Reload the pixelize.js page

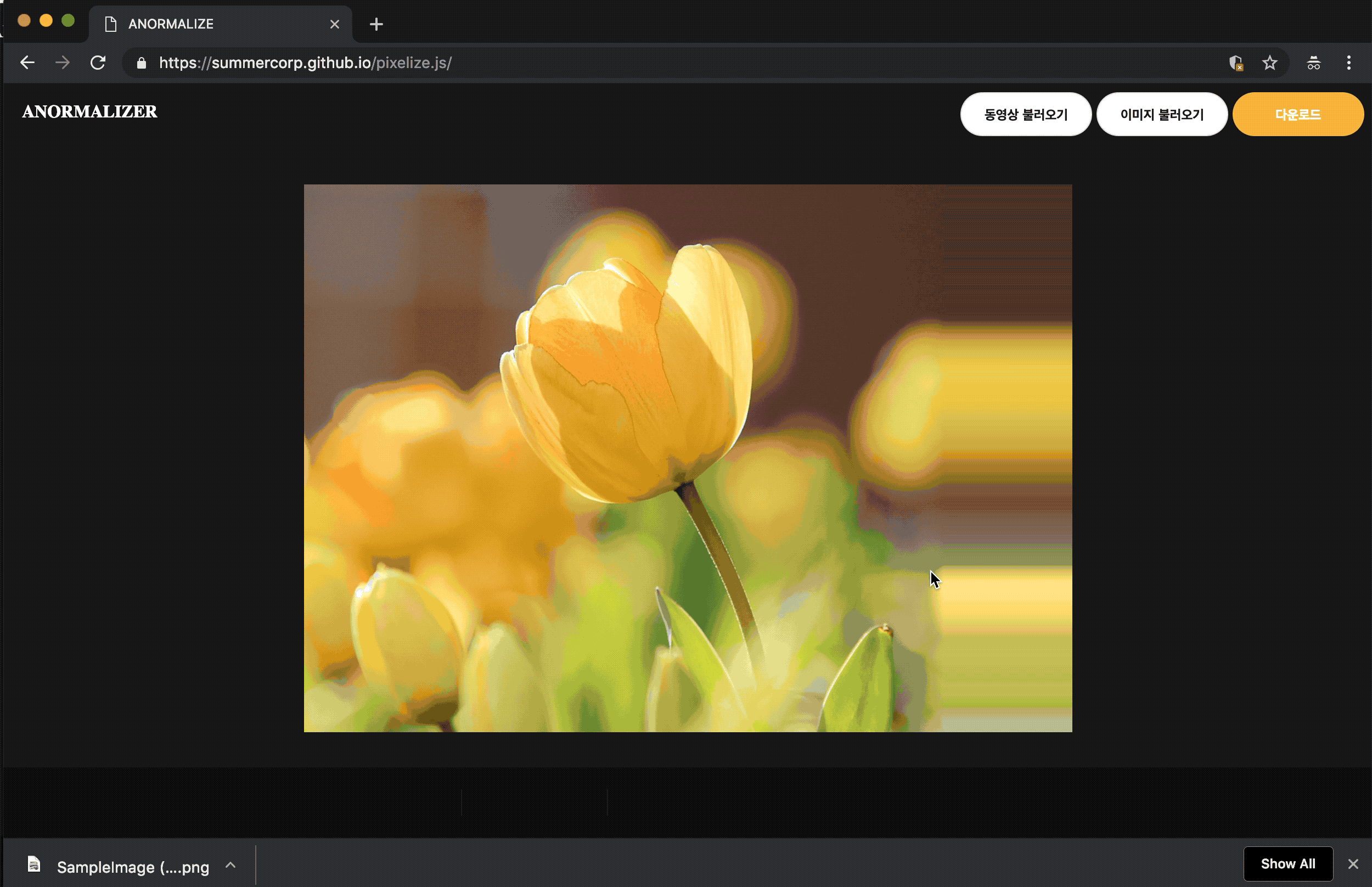point(98,63)
